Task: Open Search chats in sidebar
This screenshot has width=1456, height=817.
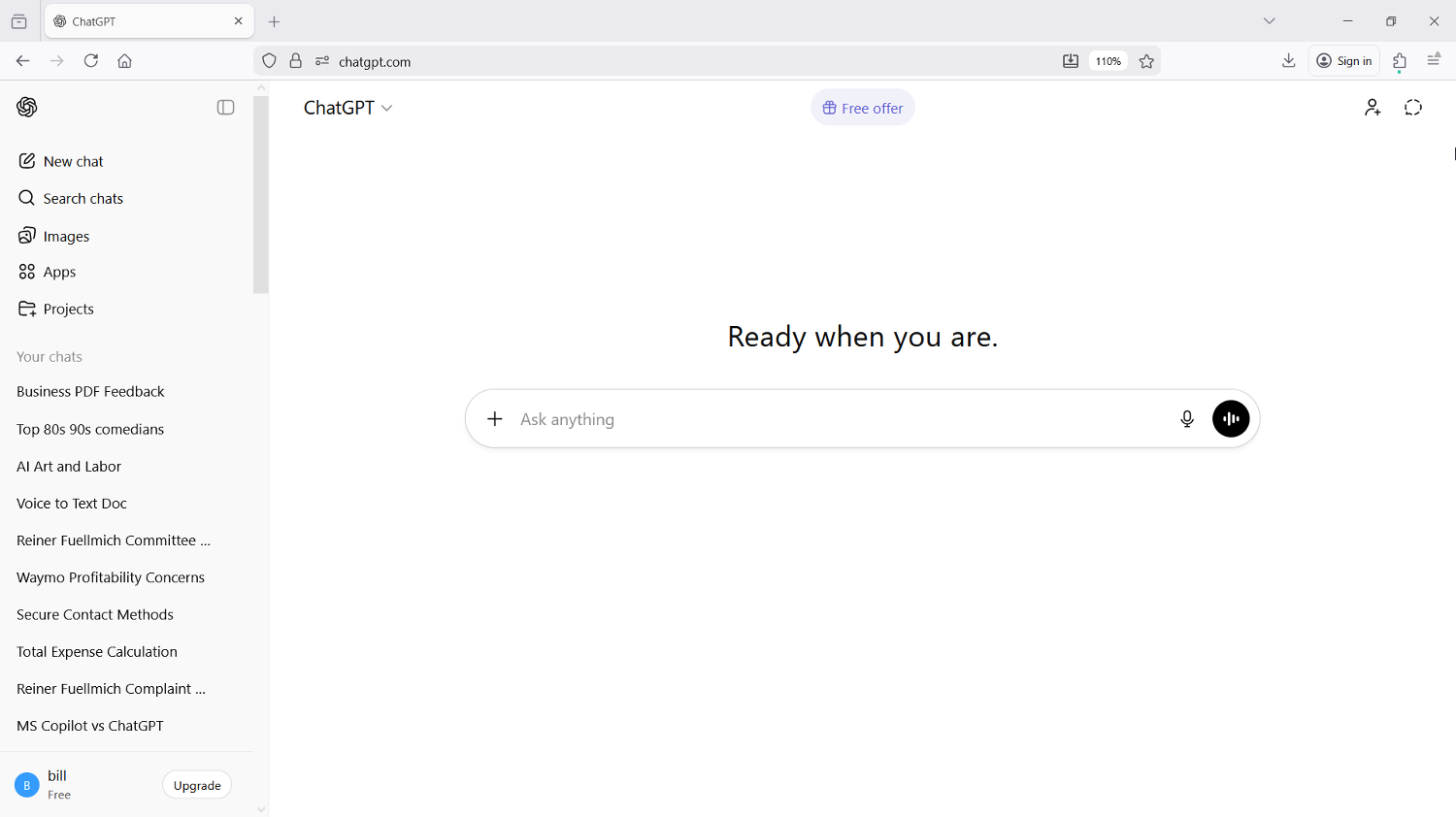Action: point(83,199)
